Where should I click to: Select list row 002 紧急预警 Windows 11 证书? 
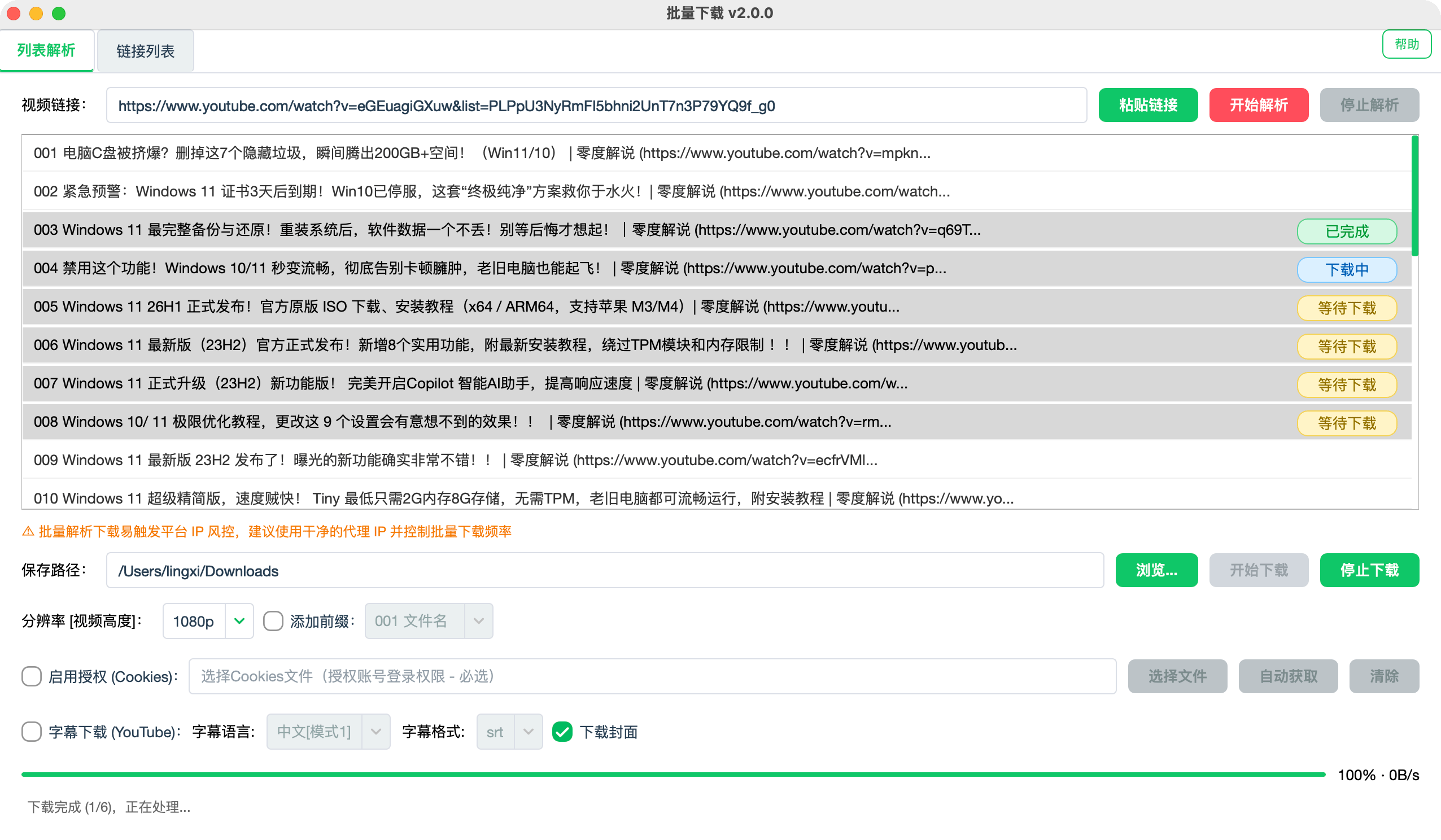(716, 191)
